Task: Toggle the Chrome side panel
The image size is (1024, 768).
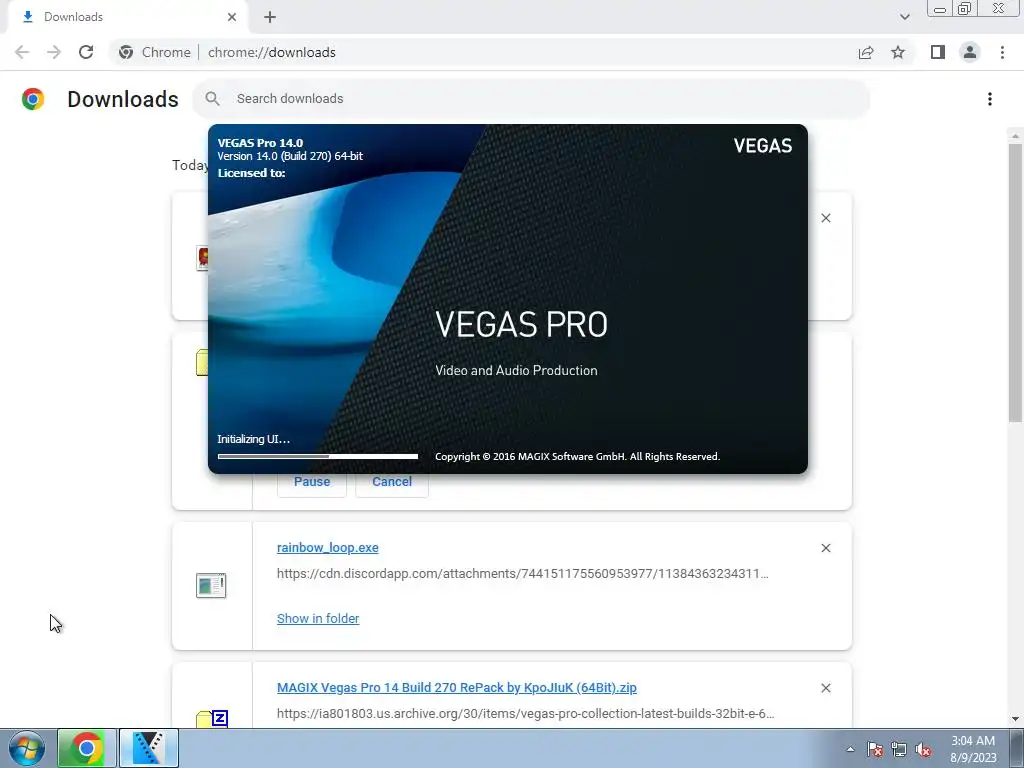Action: pos(938,52)
